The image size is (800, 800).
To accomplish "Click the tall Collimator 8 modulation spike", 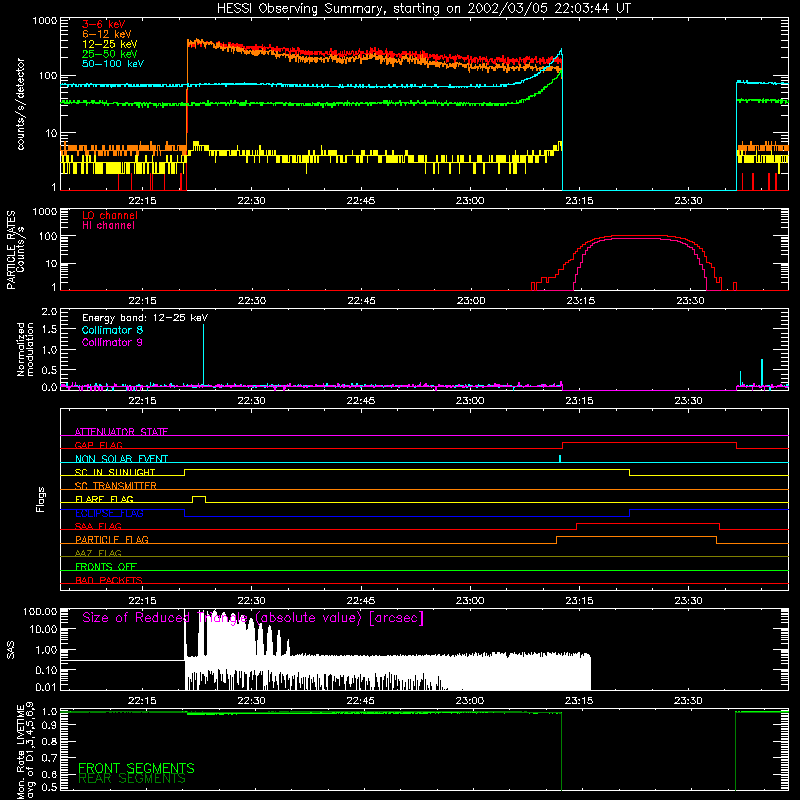I will pos(204,355).
